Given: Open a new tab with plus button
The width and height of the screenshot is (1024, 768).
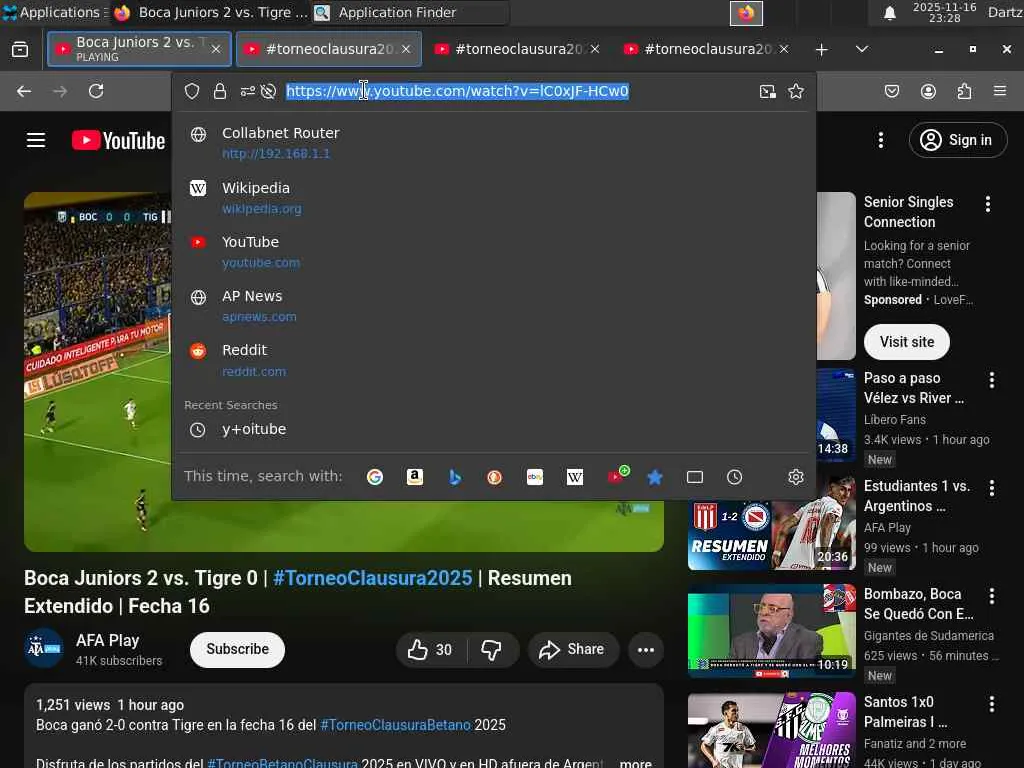Looking at the screenshot, I should (822, 49).
